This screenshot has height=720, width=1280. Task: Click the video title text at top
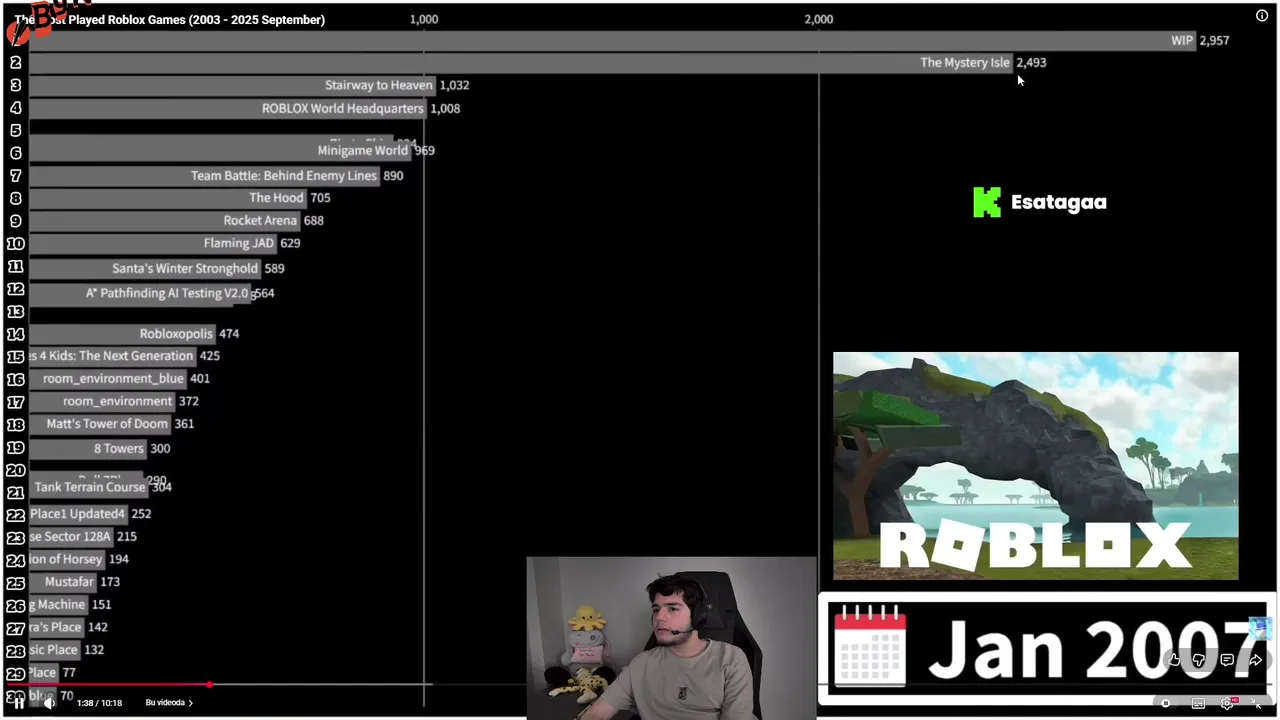click(x=170, y=19)
